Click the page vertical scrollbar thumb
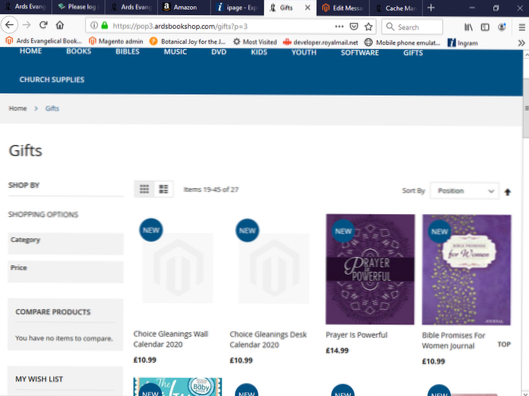 coord(526,108)
